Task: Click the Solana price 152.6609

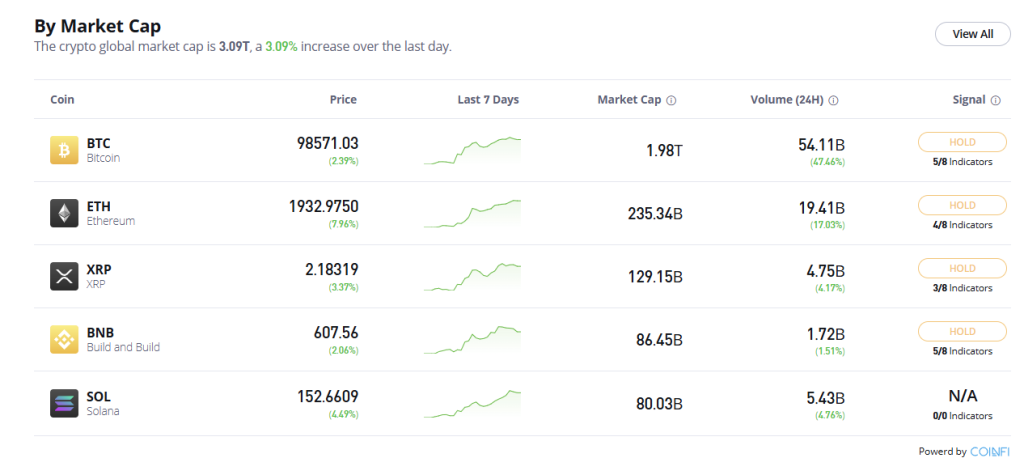Action: click(x=327, y=396)
